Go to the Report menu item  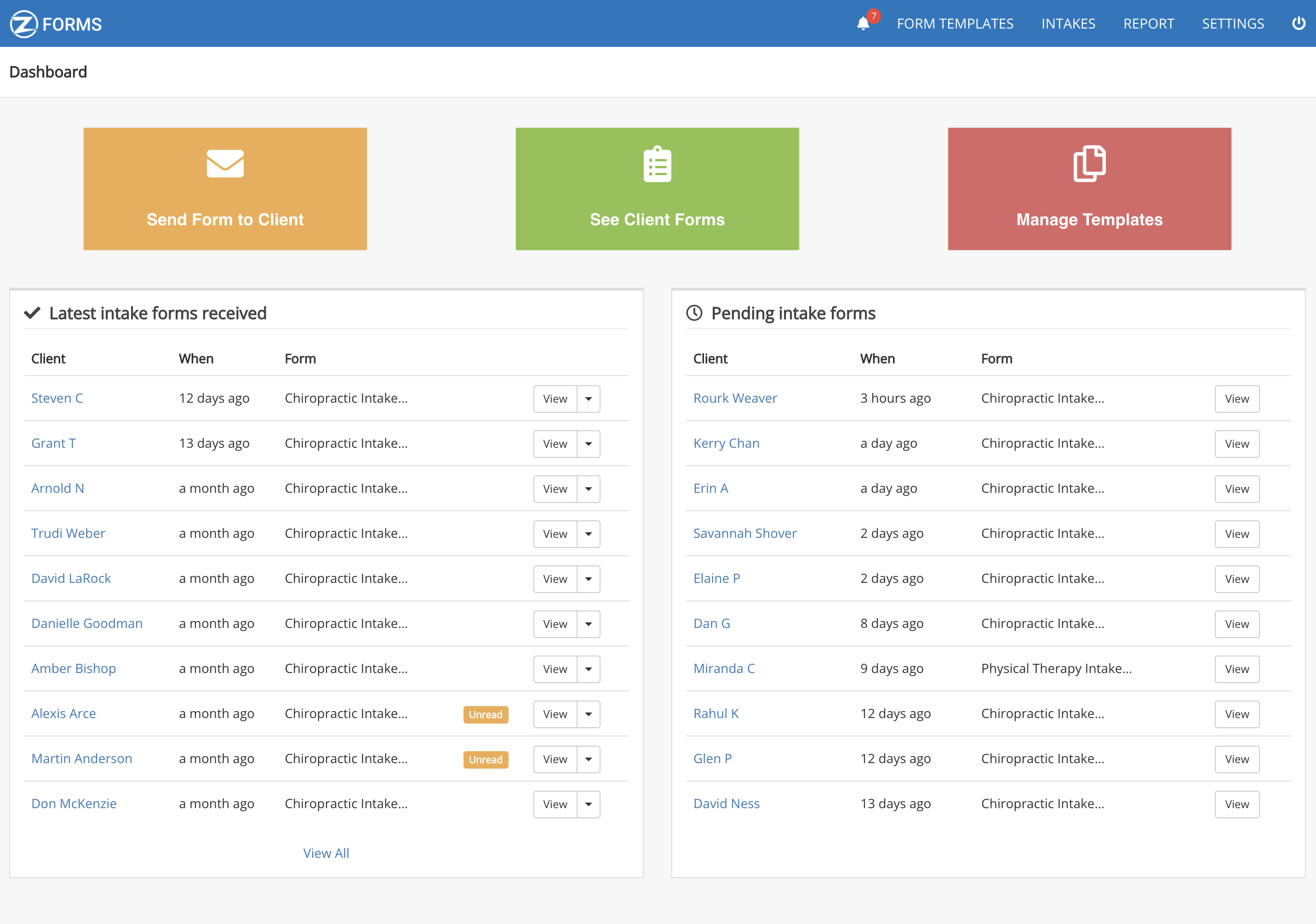[x=1148, y=24]
